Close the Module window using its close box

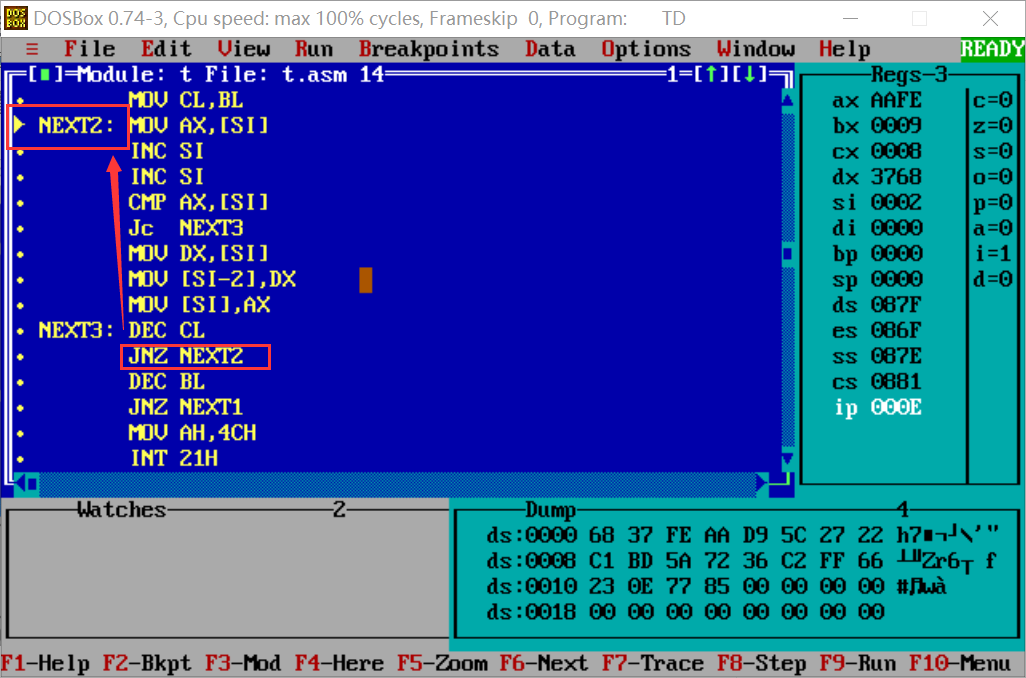pos(44,75)
